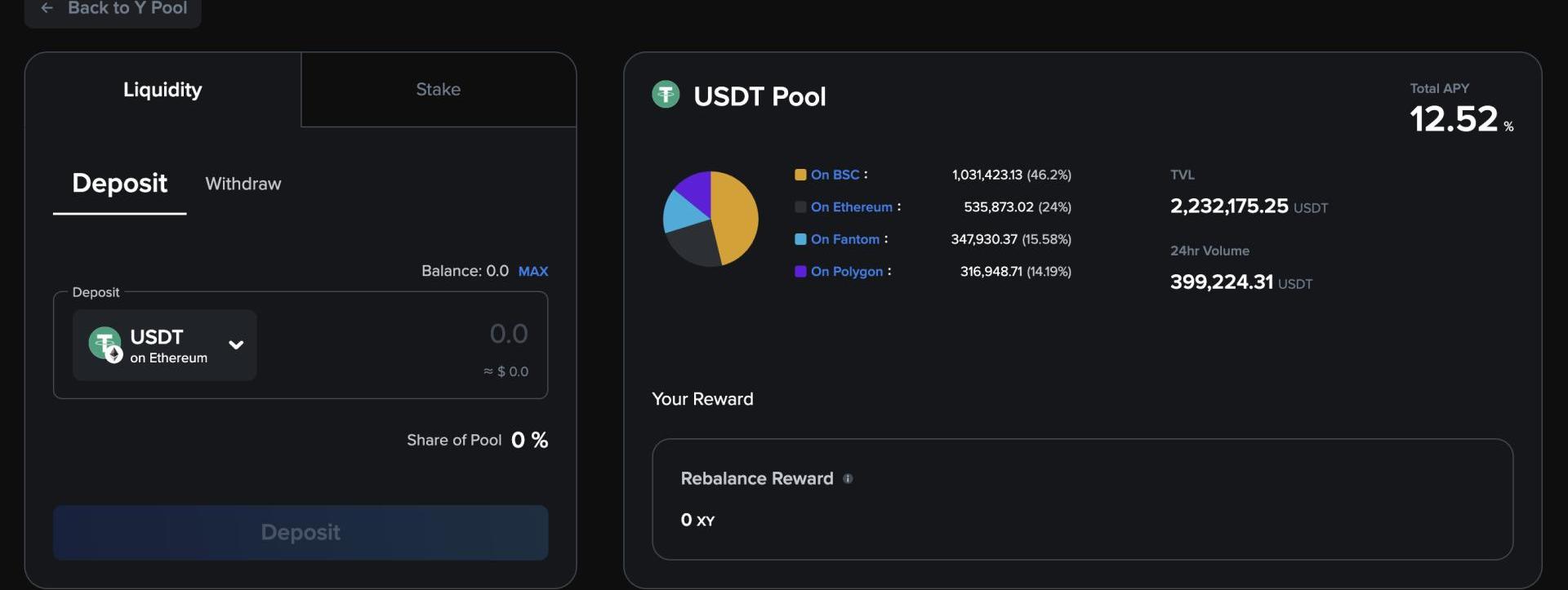Click the USDT on Ethereum token icon

105,344
